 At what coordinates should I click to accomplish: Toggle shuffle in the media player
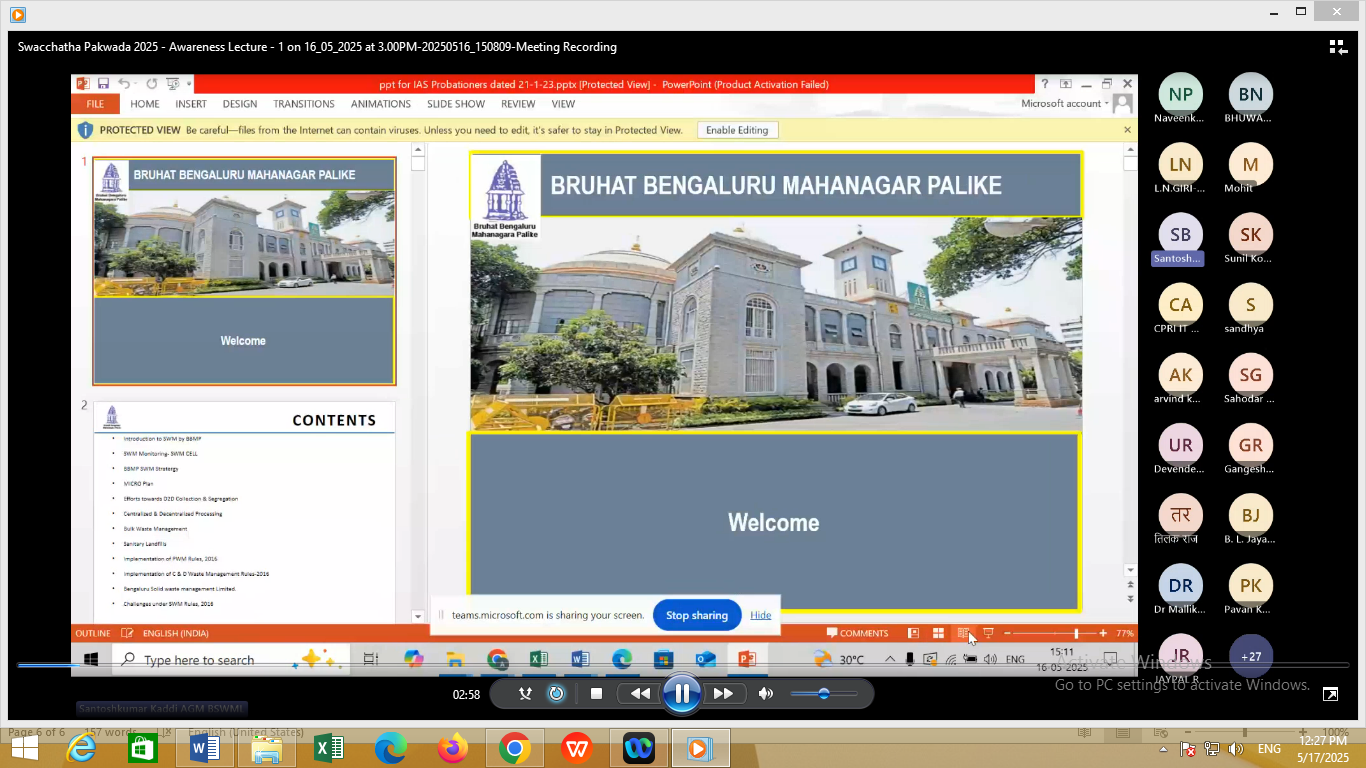coord(525,693)
